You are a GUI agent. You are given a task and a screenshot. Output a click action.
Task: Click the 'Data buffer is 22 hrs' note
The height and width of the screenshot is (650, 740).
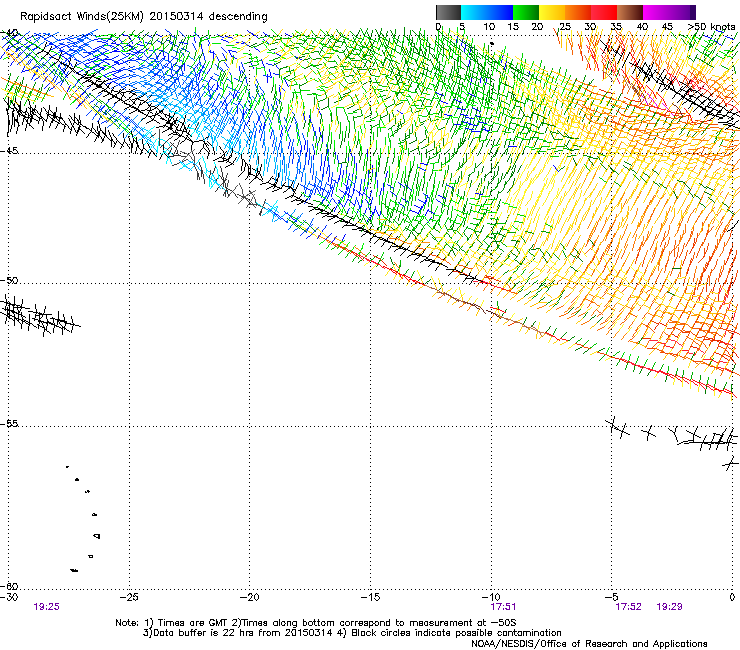(237, 633)
